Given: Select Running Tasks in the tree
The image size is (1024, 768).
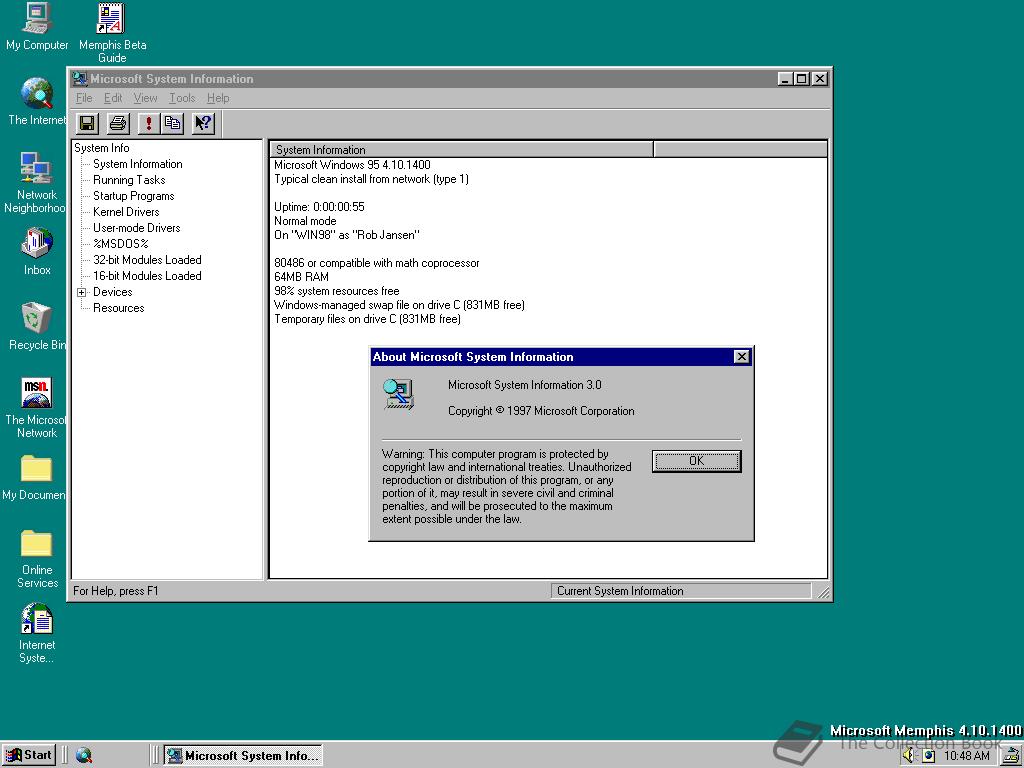Looking at the screenshot, I should click(129, 180).
